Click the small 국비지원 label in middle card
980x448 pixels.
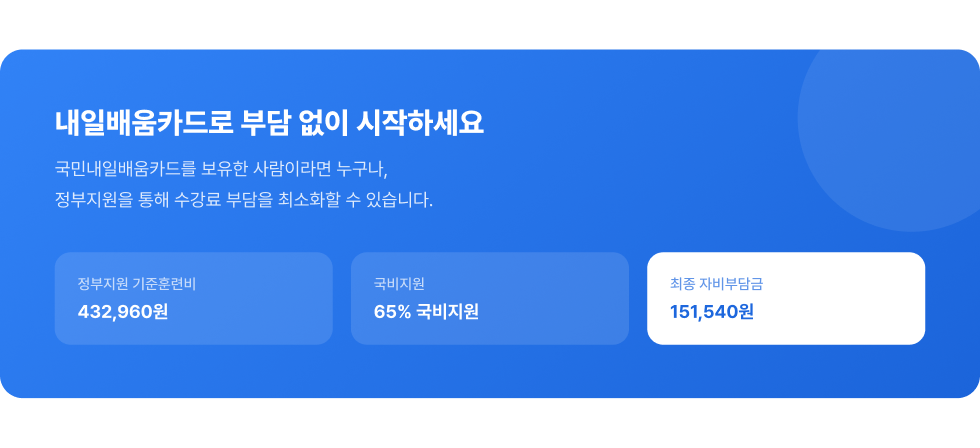point(400,283)
